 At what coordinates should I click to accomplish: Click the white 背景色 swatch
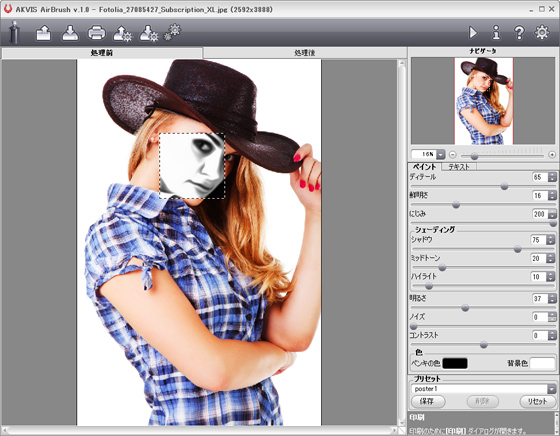pos(542,363)
